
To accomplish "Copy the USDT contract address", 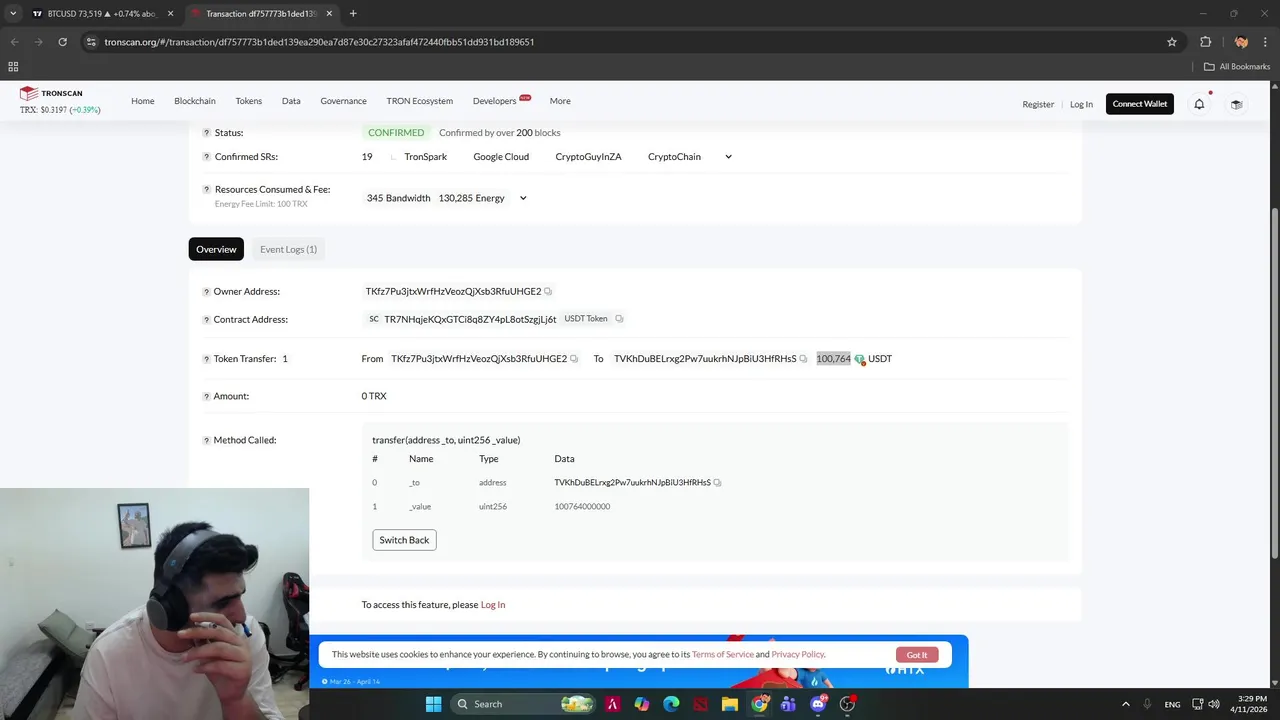I will click(619, 319).
